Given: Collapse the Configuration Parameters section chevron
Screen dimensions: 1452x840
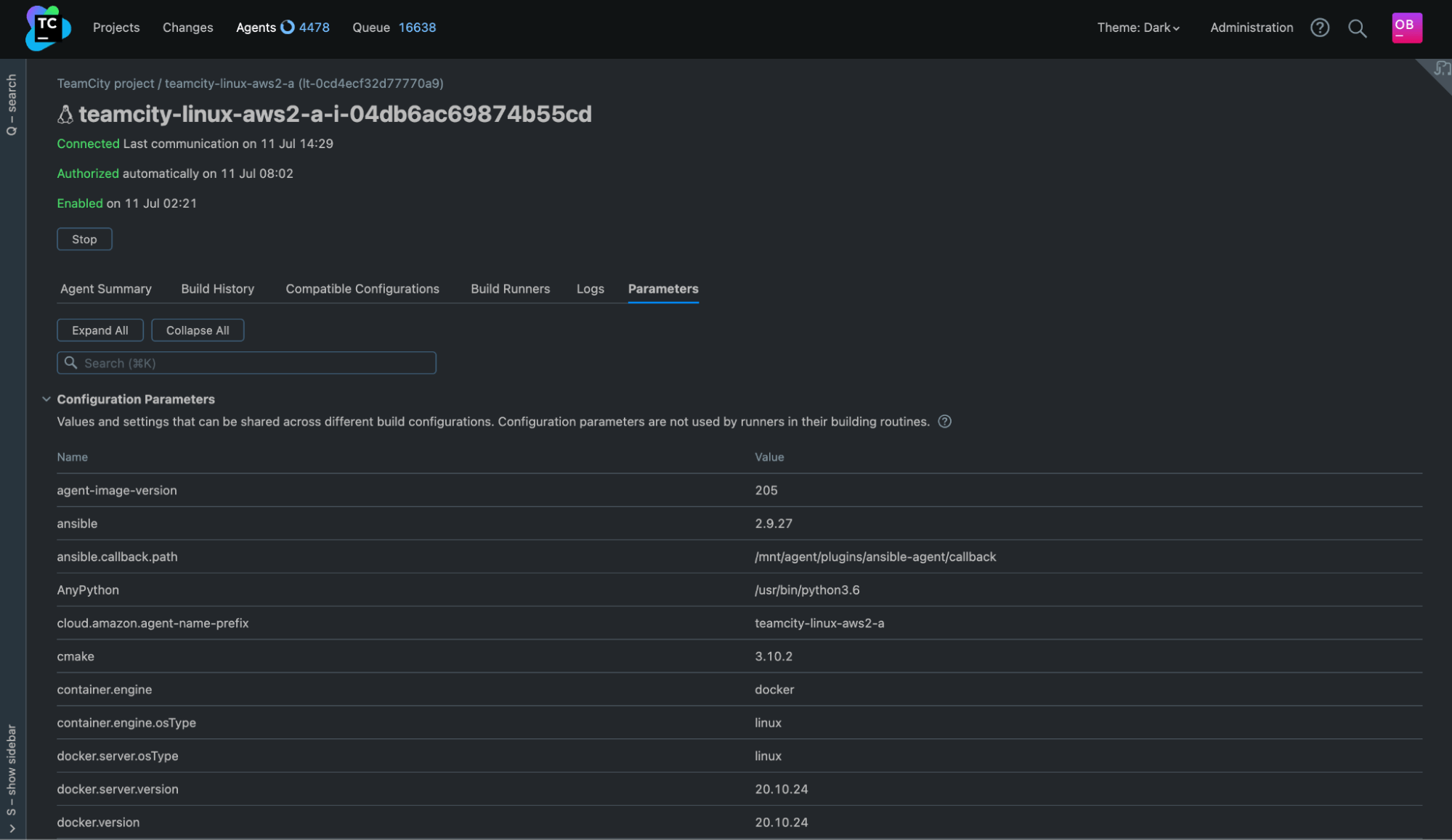Looking at the screenshot, I should click(46, 399).
